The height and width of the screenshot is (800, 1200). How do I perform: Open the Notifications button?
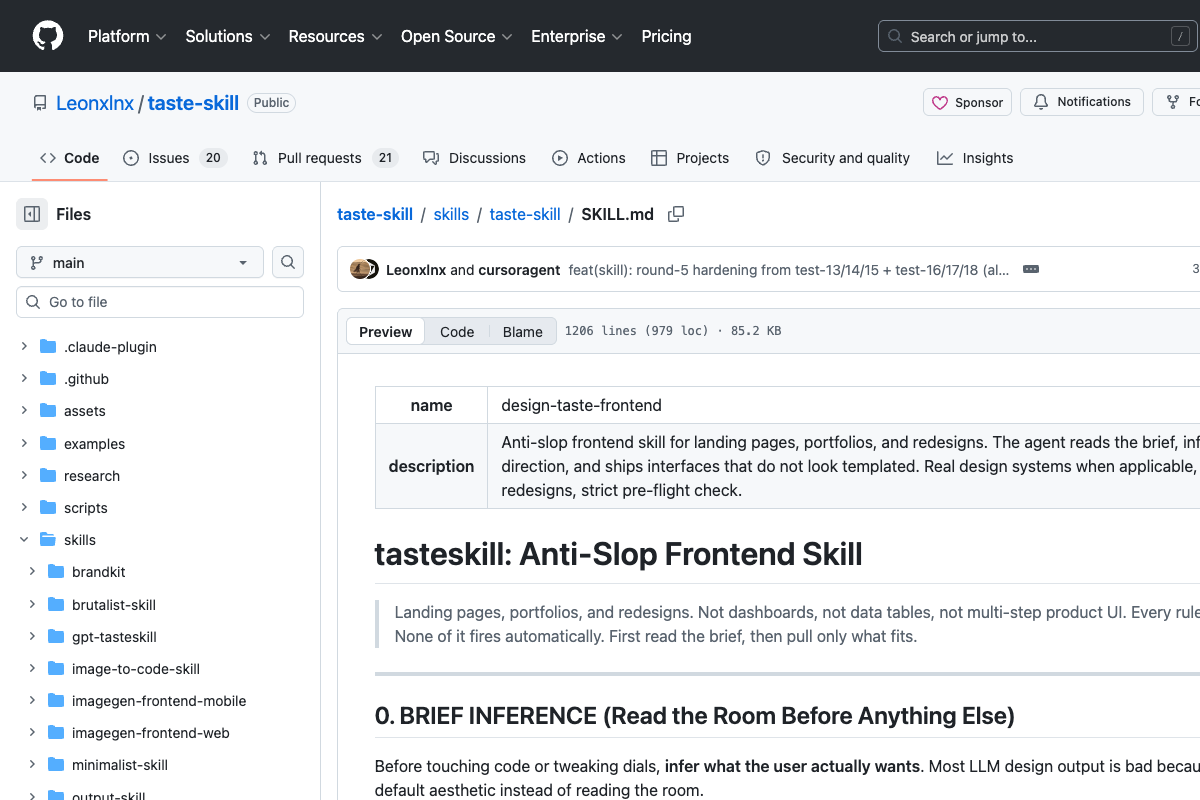pyautogui.click(x=1082, y=102)
